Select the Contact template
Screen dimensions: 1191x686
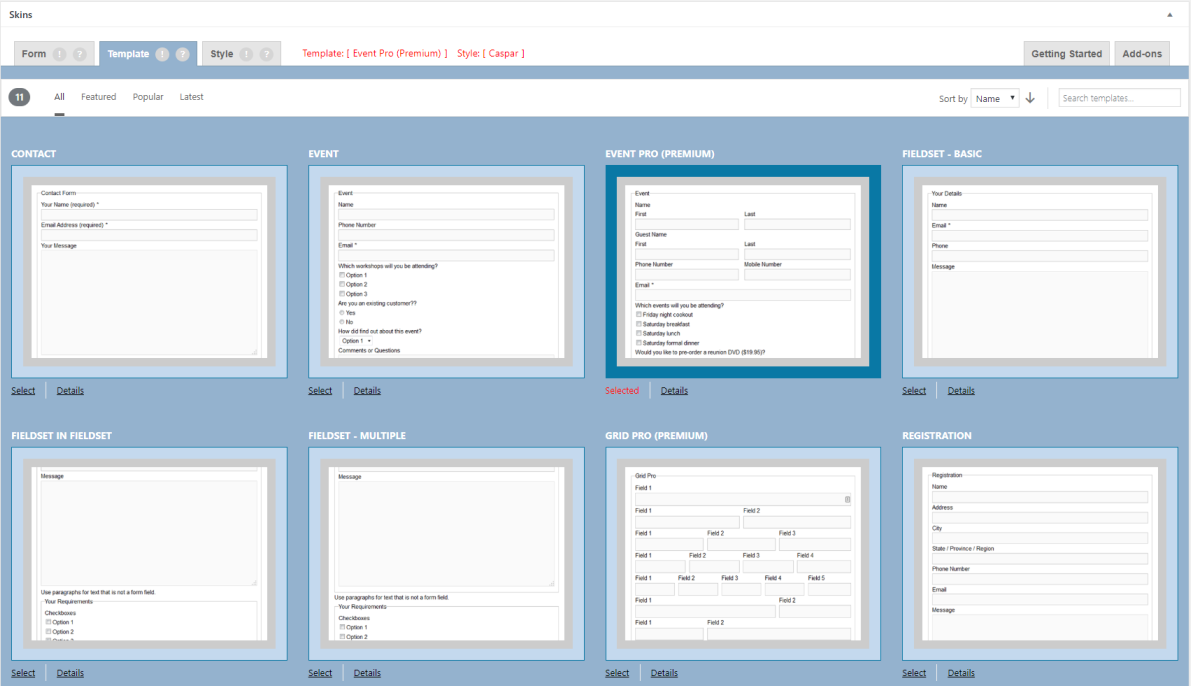[x=23, y=391]
